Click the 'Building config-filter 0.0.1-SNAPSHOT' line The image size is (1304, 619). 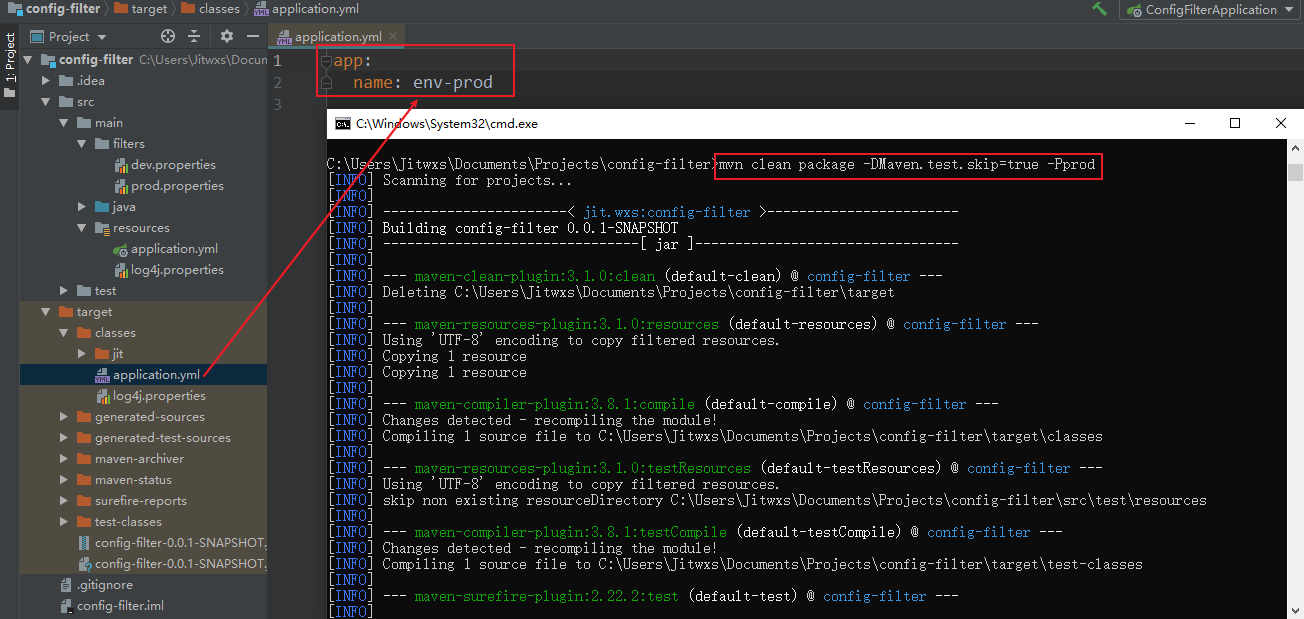pos(530,228)
